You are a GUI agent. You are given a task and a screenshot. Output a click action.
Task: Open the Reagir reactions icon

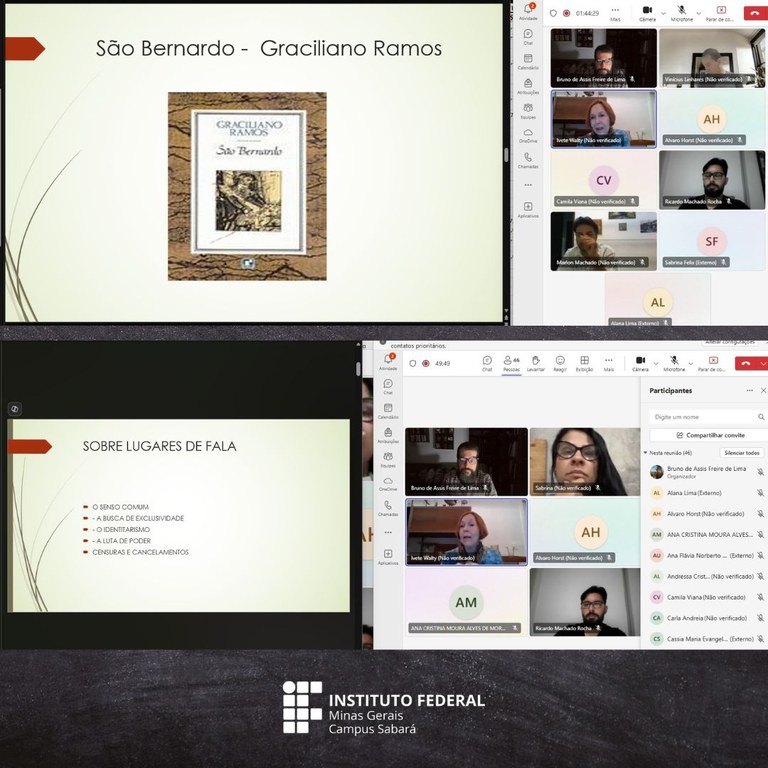(560, 362)
